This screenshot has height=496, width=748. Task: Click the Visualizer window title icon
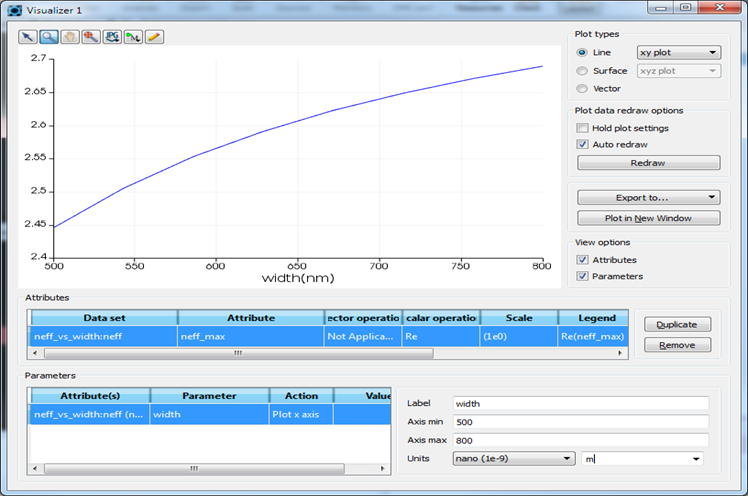(15, 10)
